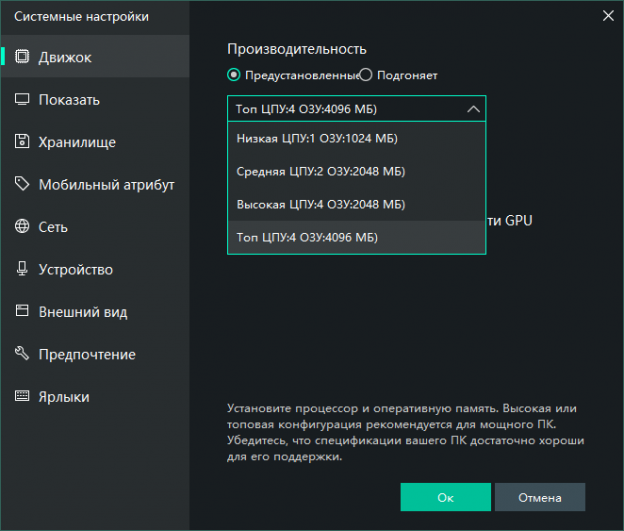The width and height of the screenshot is (624, 531).
Task: Select the Подгоняет radio button
Action: [366, 75]
